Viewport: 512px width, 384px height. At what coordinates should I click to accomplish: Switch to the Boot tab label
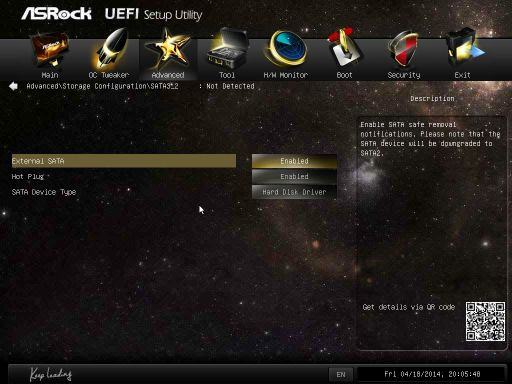click(x=344, y=75)
